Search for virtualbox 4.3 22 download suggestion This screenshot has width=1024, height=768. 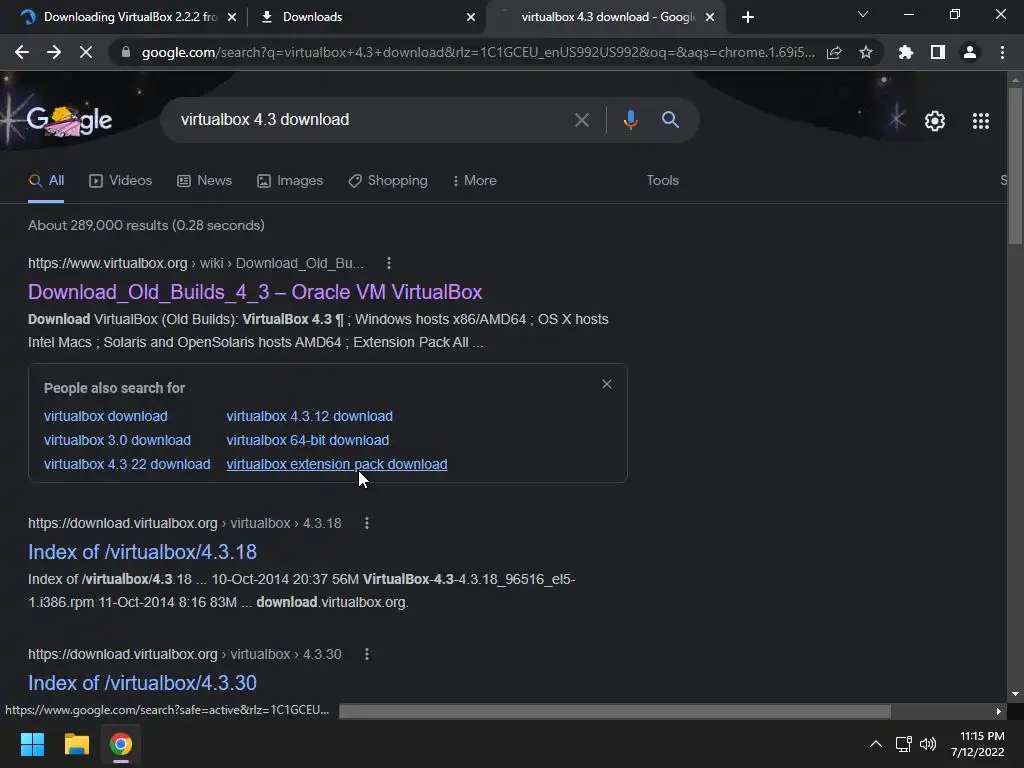pyautogui.click(x=127, y=464)
